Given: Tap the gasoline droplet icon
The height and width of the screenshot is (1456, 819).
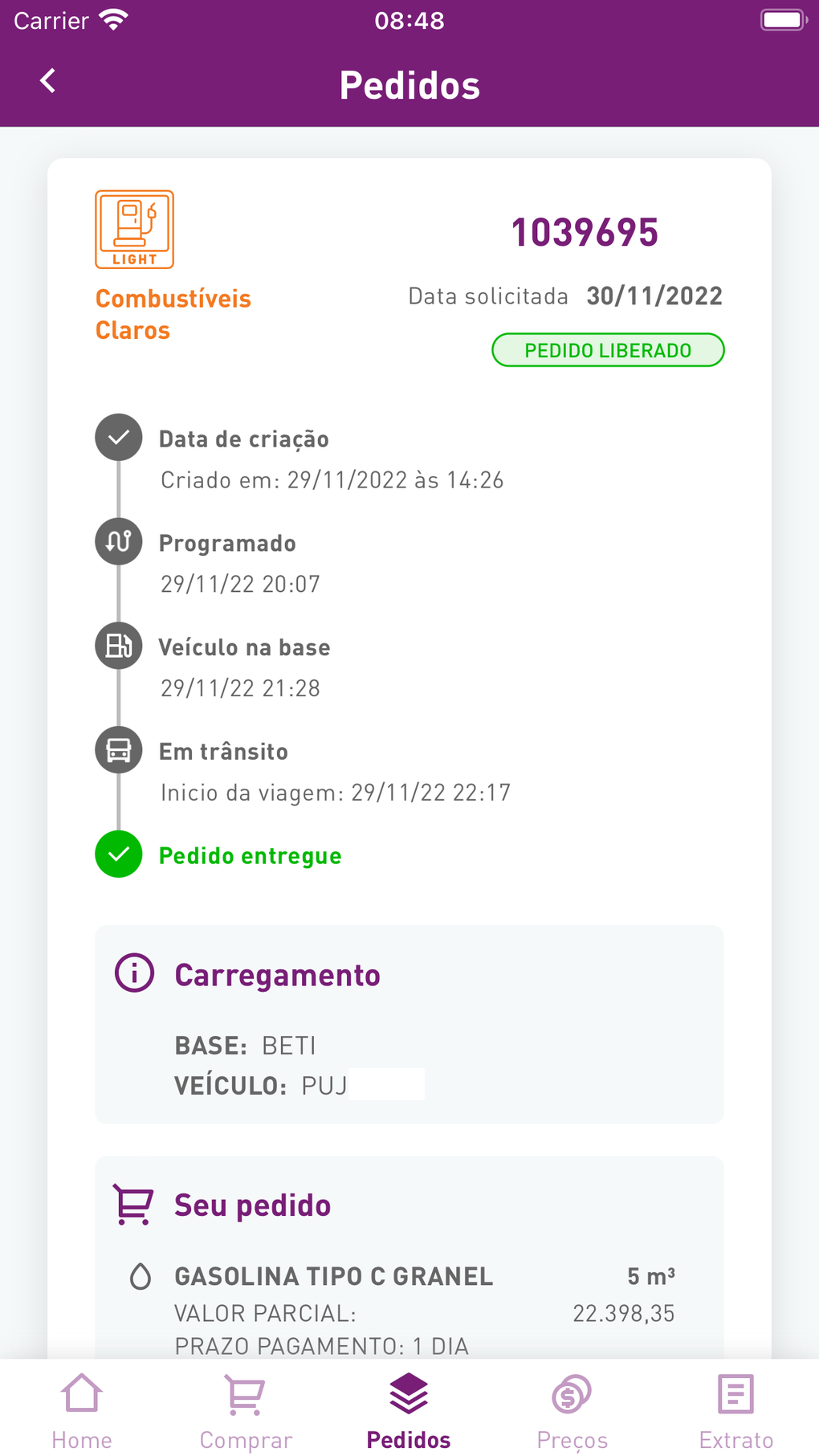Looking at the screenshot, I should pos(141,1276).
